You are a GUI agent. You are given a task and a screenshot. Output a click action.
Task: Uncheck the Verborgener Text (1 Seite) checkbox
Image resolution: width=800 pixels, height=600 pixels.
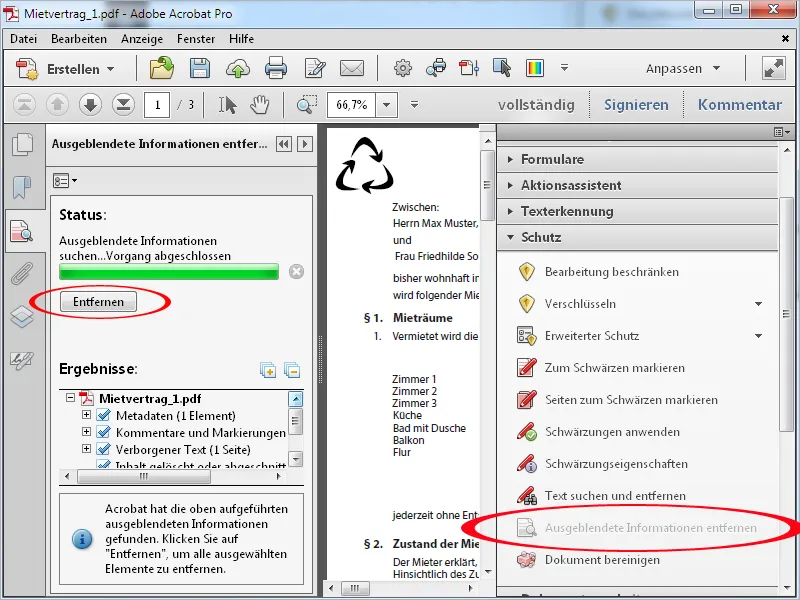tap(104, 449)
